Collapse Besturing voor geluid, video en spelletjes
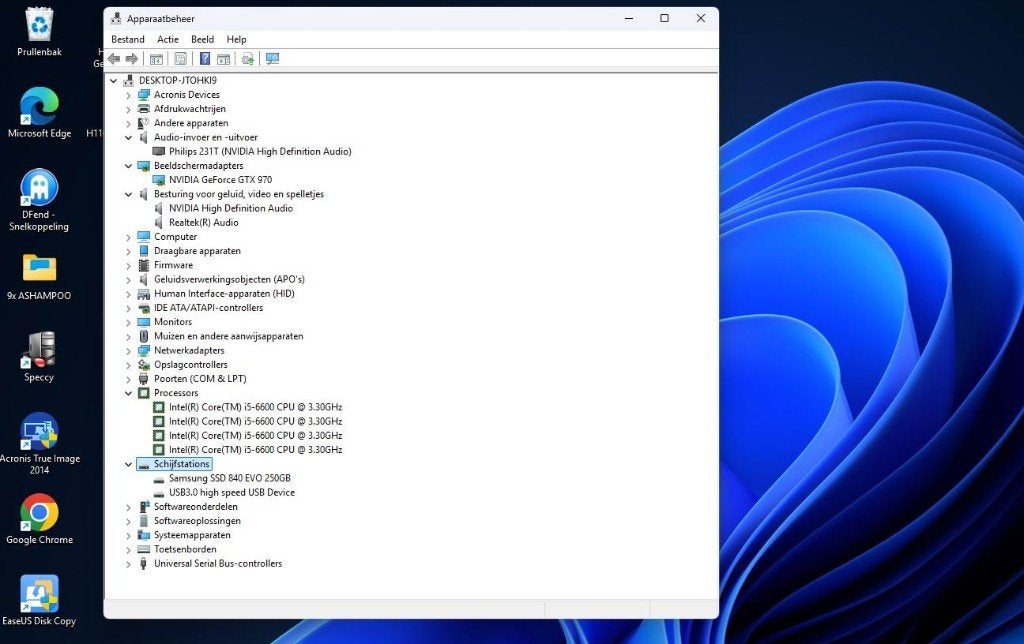Viewport: 1024px width, 644px height. [129, 195]
